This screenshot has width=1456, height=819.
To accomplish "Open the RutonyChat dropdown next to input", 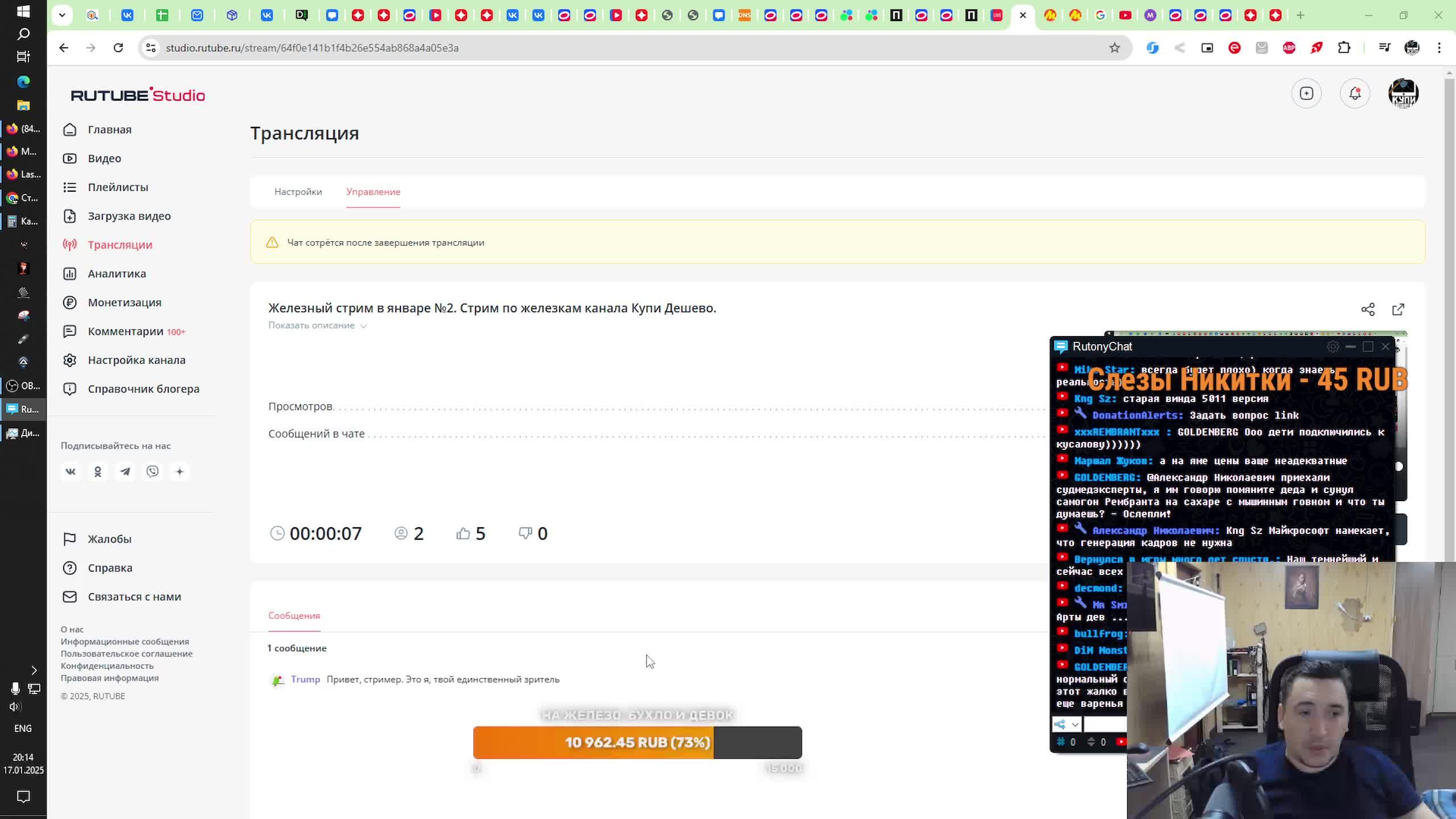I will (1074, 725).
